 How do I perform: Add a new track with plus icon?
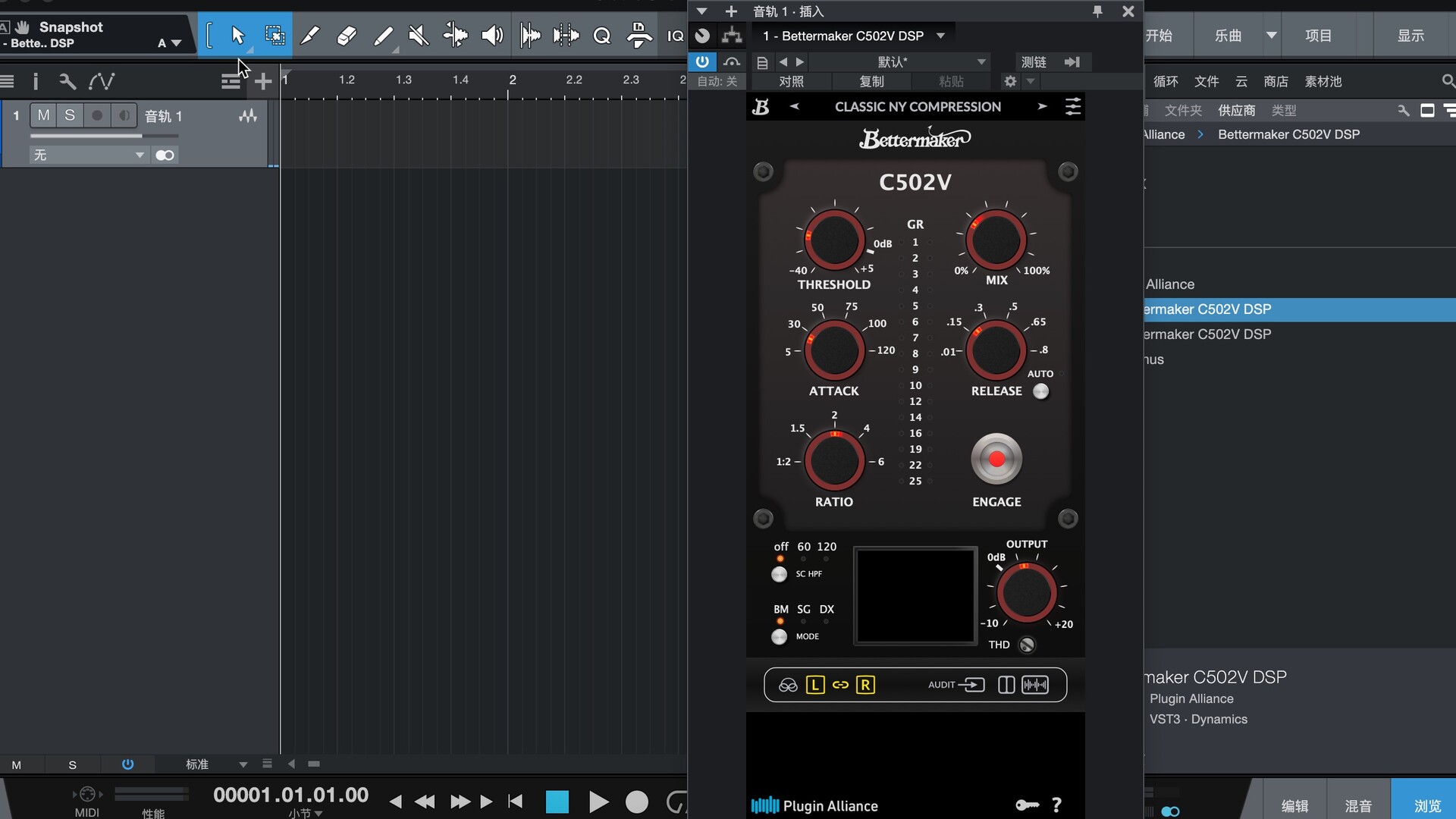[x=262, y=81]
